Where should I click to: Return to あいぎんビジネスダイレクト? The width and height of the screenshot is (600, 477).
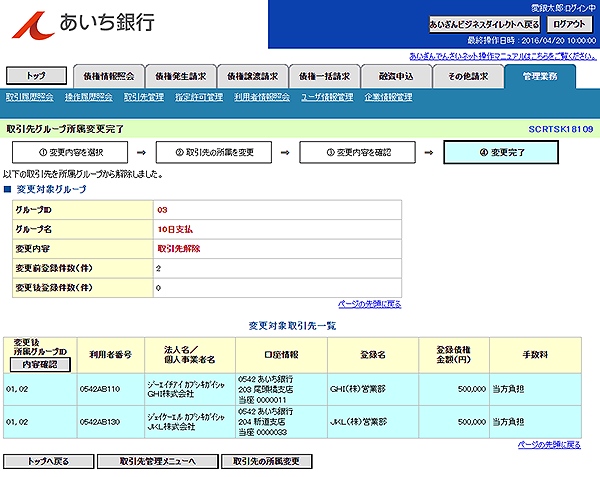(484, 24)
